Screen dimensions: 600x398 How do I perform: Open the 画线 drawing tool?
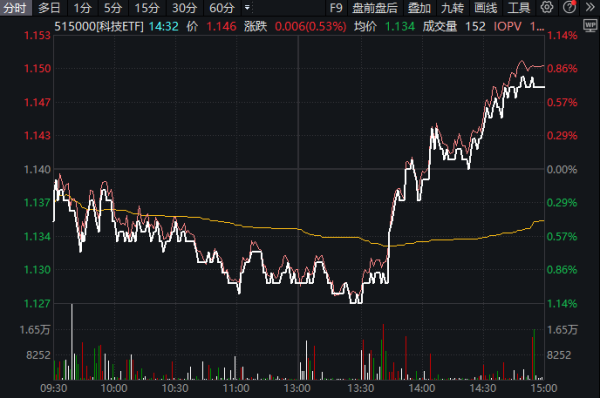tap(486, 8)
